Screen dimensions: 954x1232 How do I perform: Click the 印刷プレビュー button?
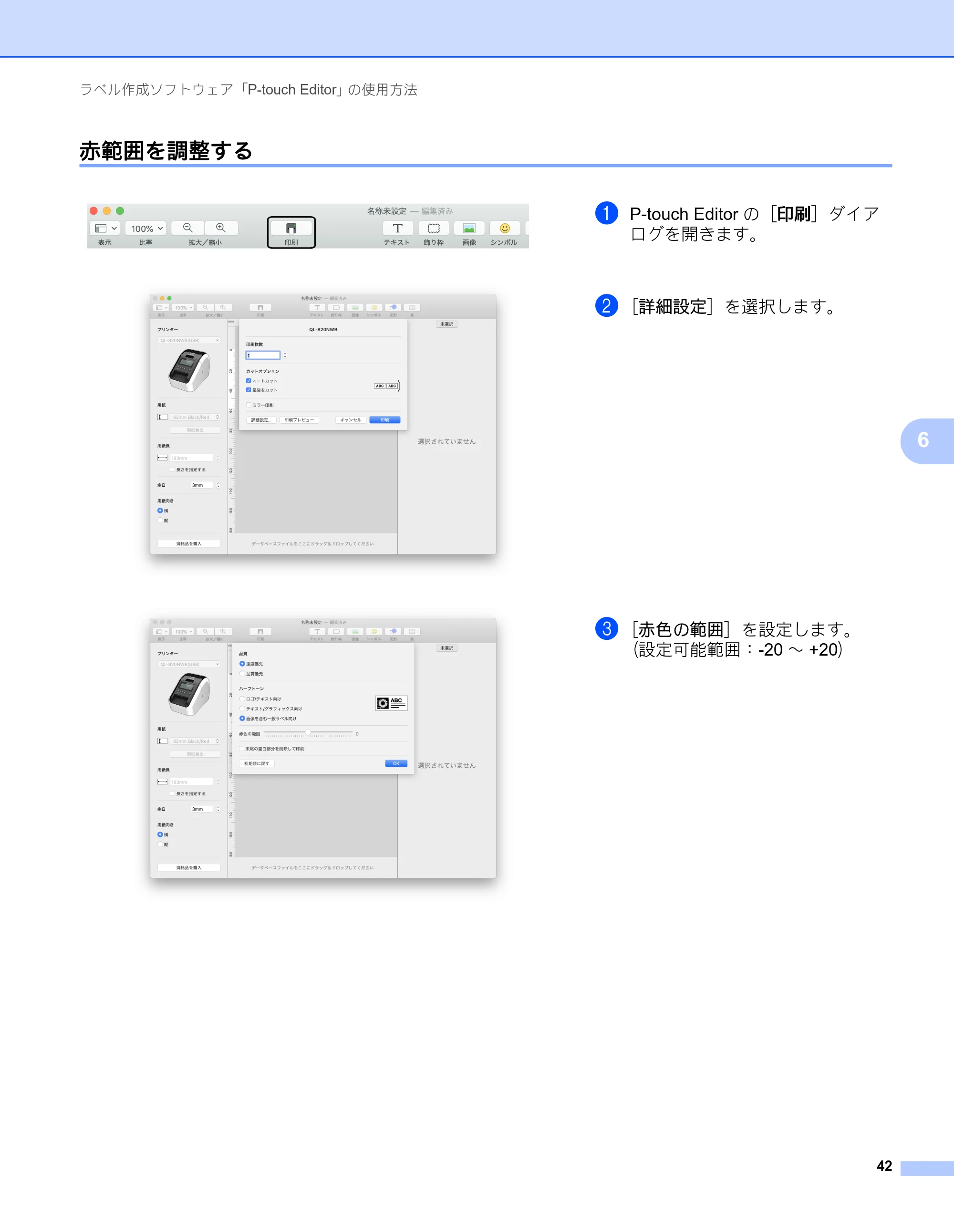(x=300, y=420)
